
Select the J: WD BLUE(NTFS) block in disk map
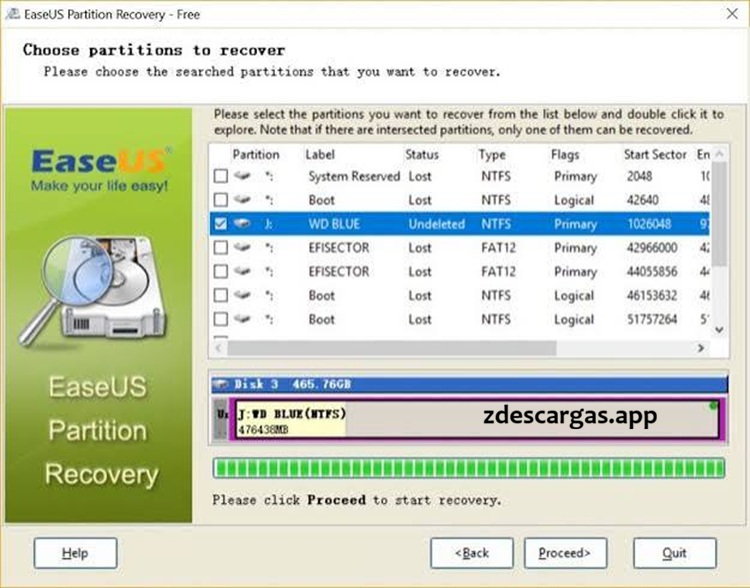pyautogui.click(x=477, y=419)
